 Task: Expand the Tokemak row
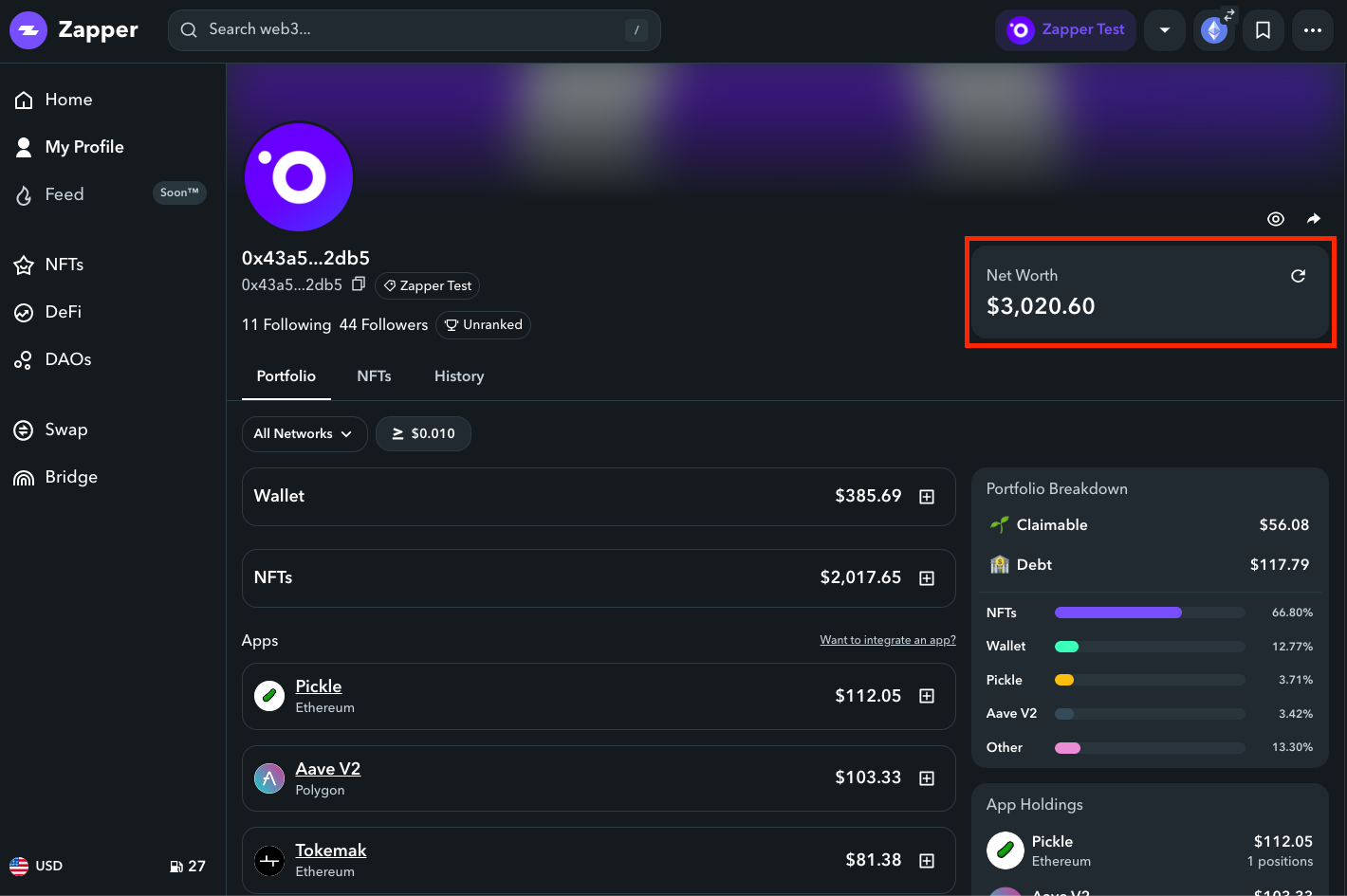tap(927, 861)
